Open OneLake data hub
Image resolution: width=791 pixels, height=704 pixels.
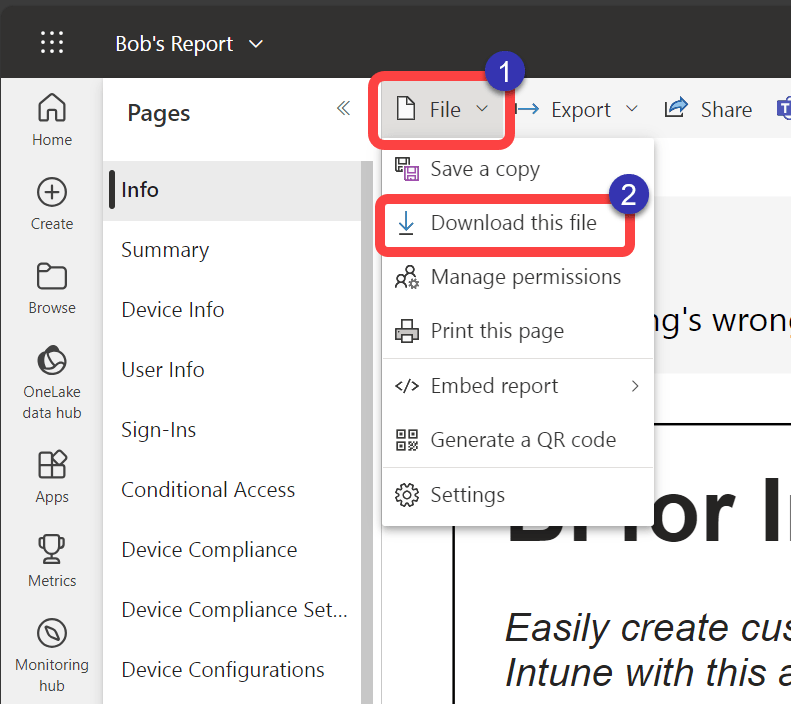click(52, 382)
